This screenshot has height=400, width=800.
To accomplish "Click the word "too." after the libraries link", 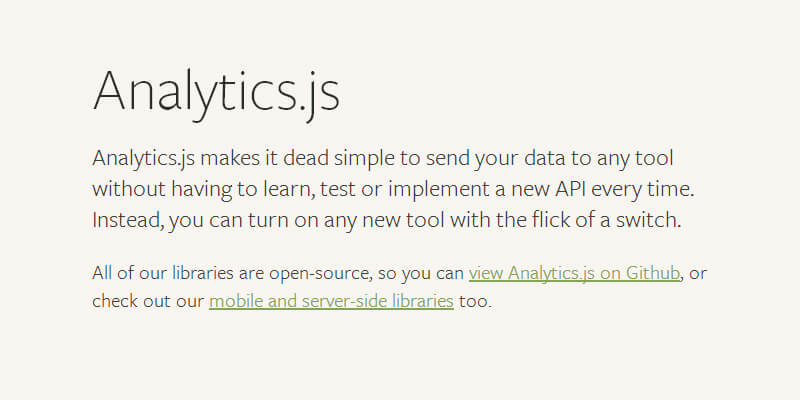I will pyautogui.click(x=476, y=300).
